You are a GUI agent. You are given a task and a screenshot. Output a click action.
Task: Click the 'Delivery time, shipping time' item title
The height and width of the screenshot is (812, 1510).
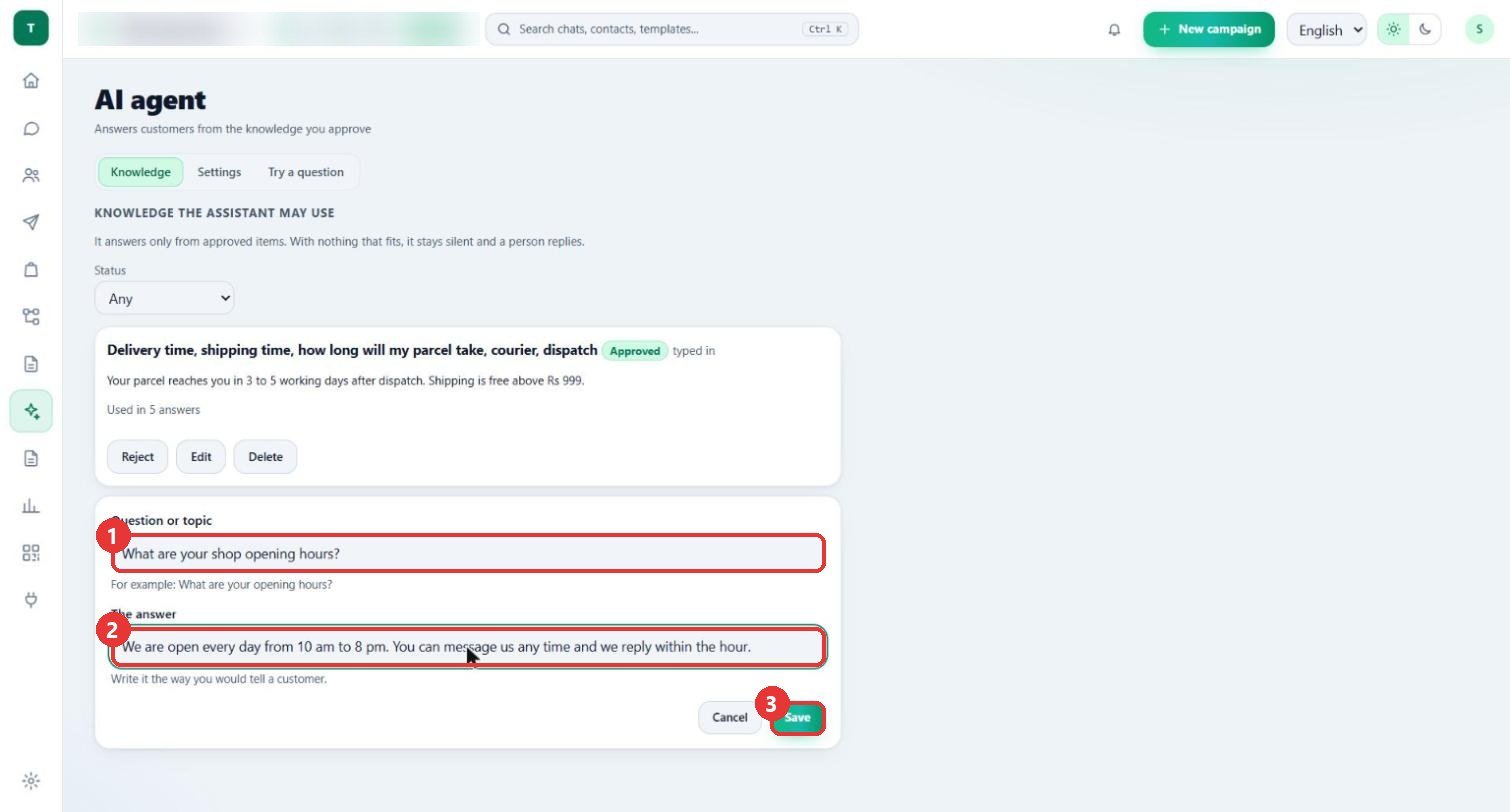[352, 351]
